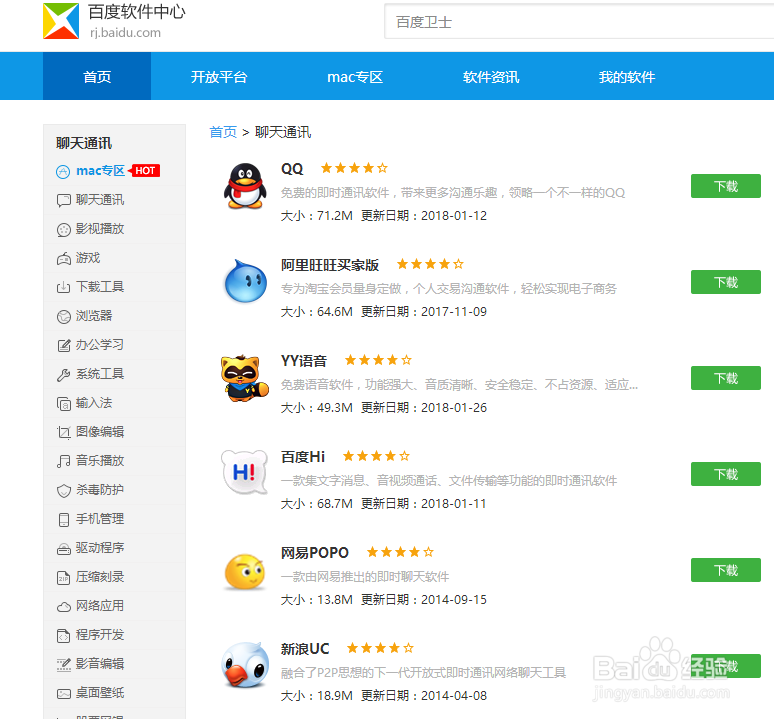Click the 游戏 gamepad icon
Screen dimensions: 774x719
(x=64, y=259)
